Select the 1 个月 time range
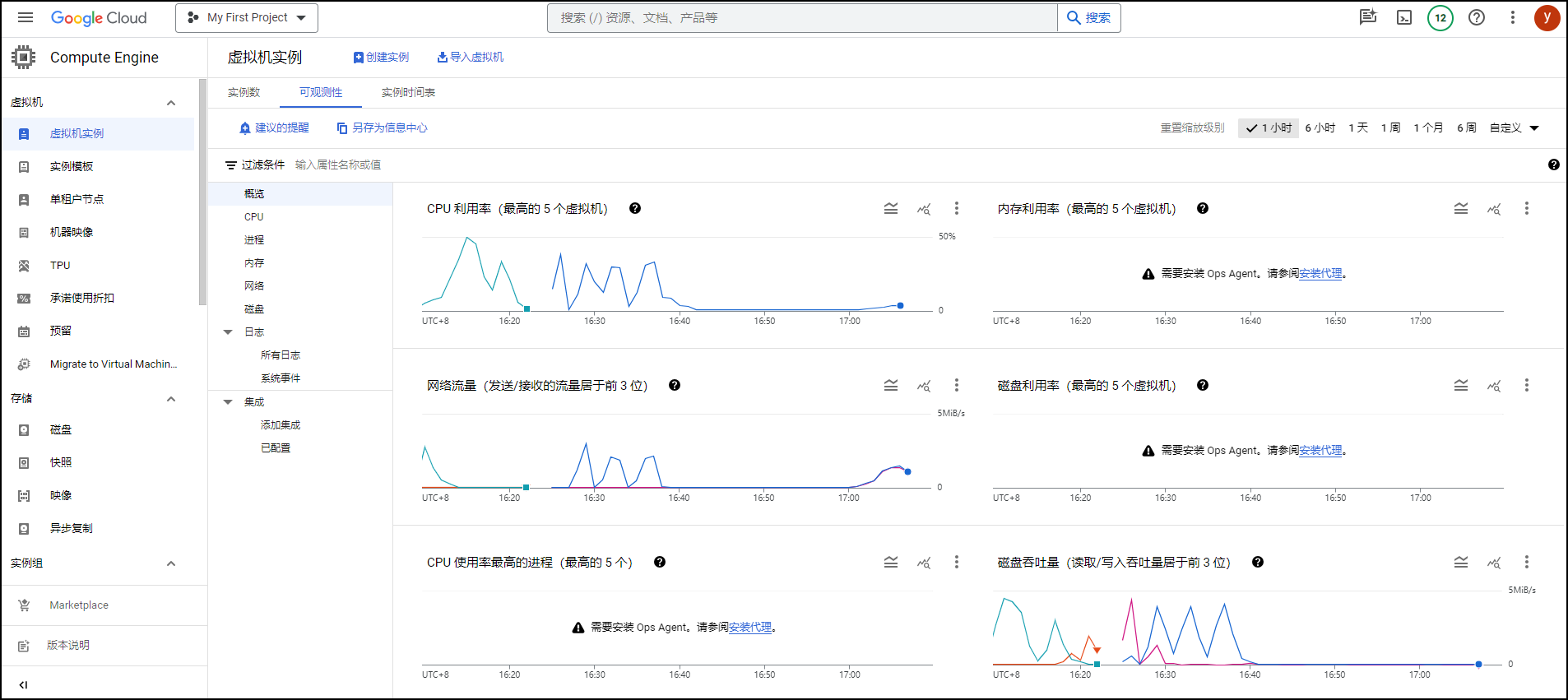Viewport: 1568px width, 700px height. click(1428, 127)
